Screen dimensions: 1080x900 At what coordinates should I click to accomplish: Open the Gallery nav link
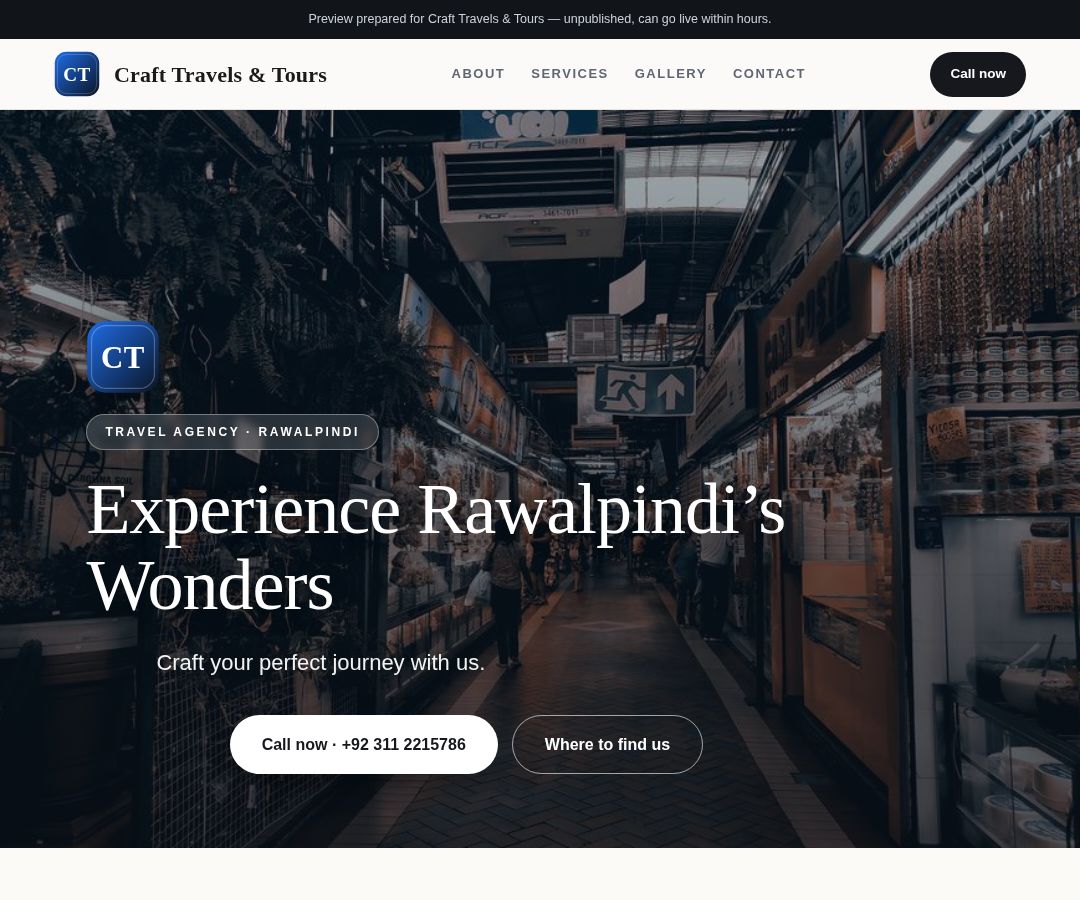pyautogui.click(x=670, y=74)
